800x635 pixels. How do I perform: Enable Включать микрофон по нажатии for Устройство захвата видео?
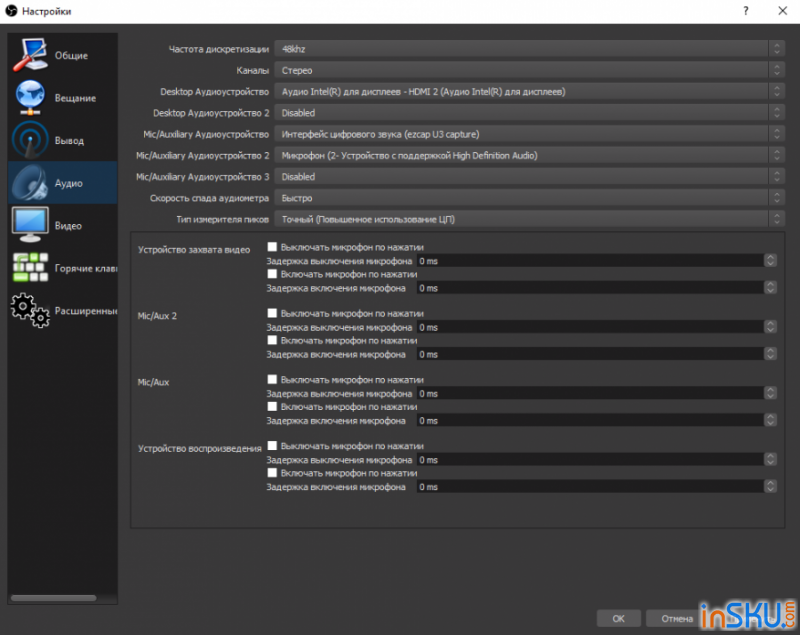click(272, 274)
